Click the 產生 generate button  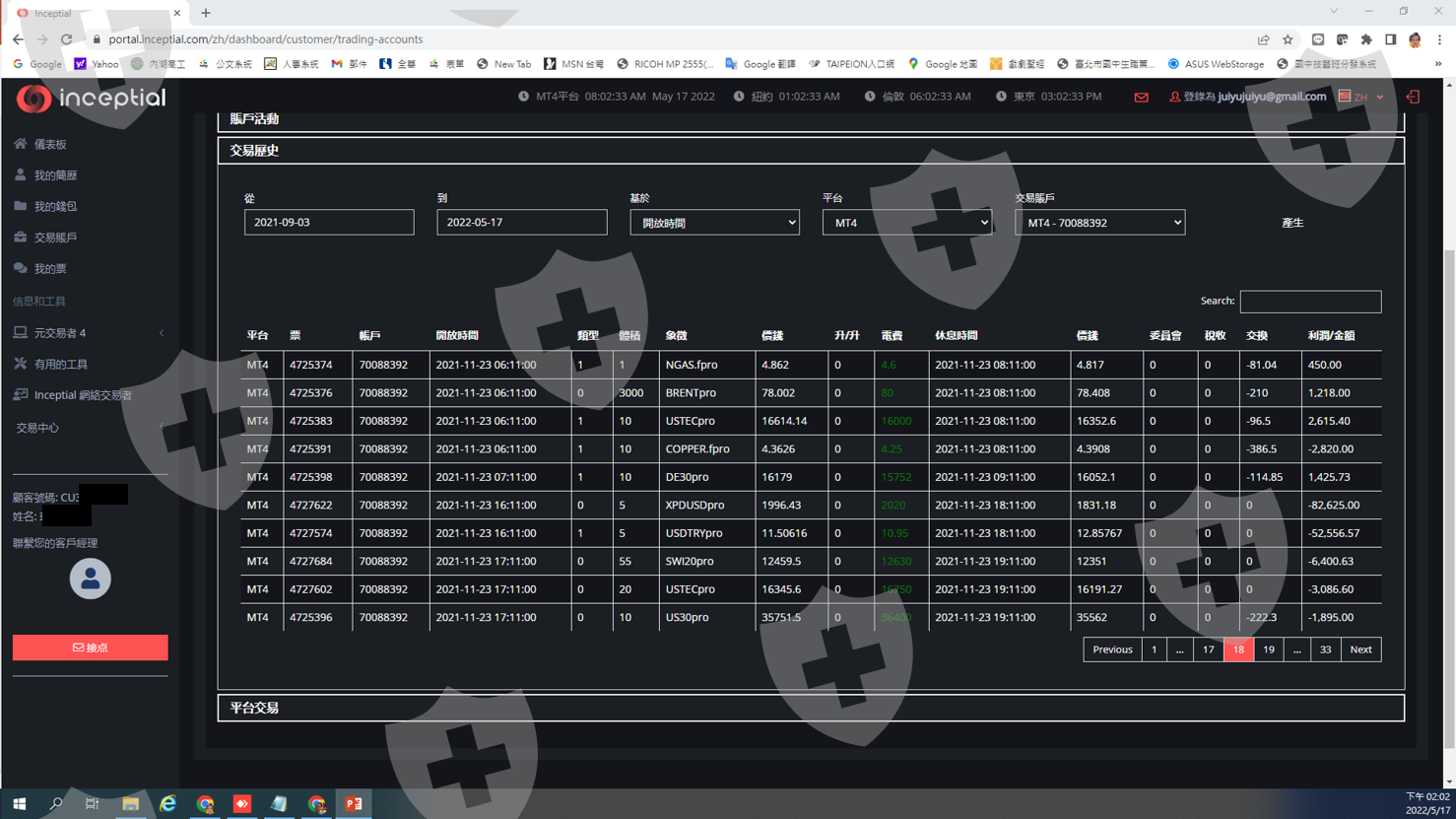click(1292, 223)
